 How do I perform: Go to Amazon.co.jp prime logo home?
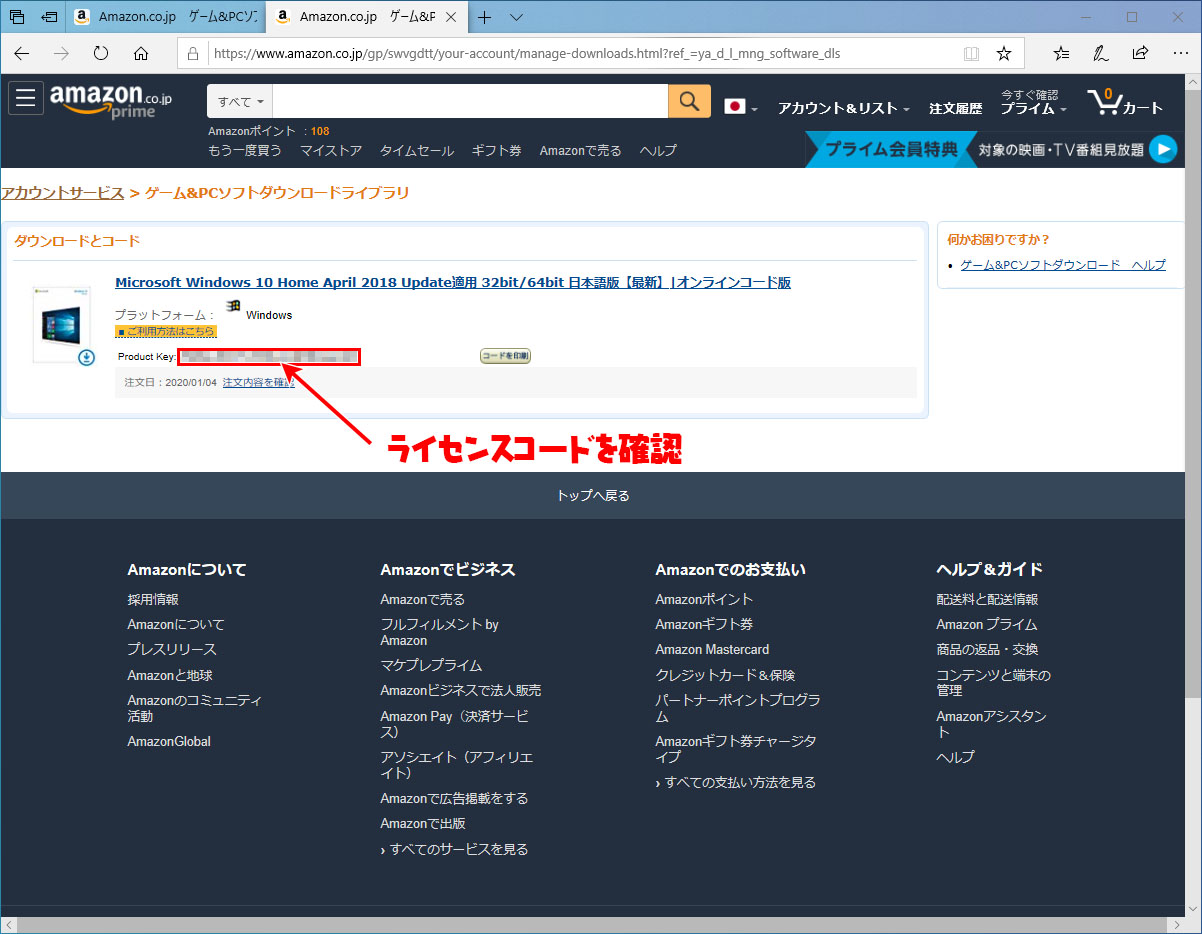(110, 101)
